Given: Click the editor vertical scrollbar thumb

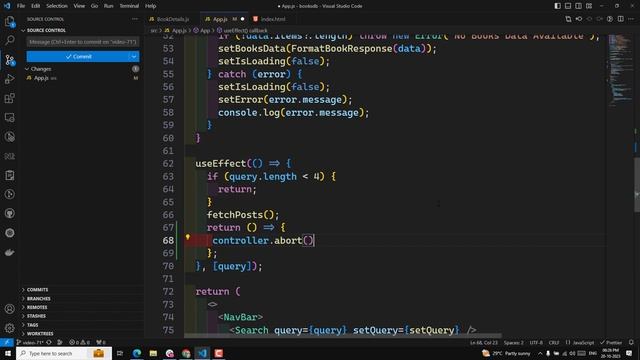Looking at the screenshot, I should tap(637, 184).
